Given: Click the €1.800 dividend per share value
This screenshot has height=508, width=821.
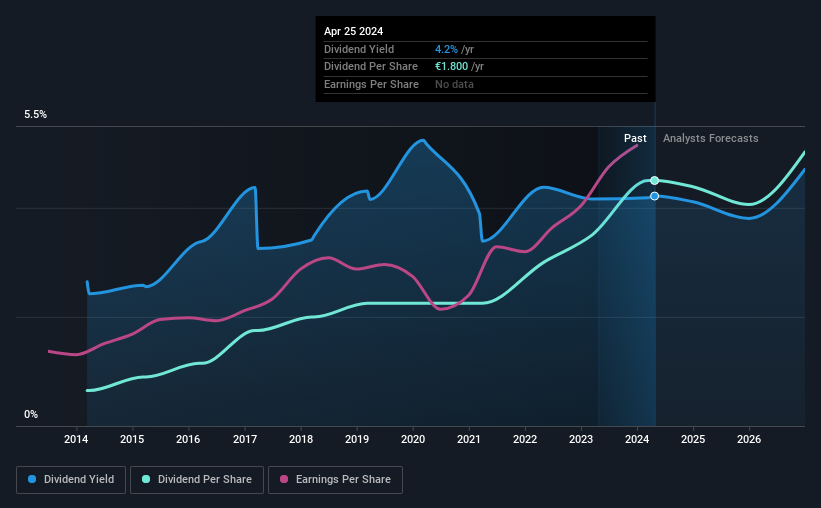Looking at the screenshot, I should click(x=451, y=67).
